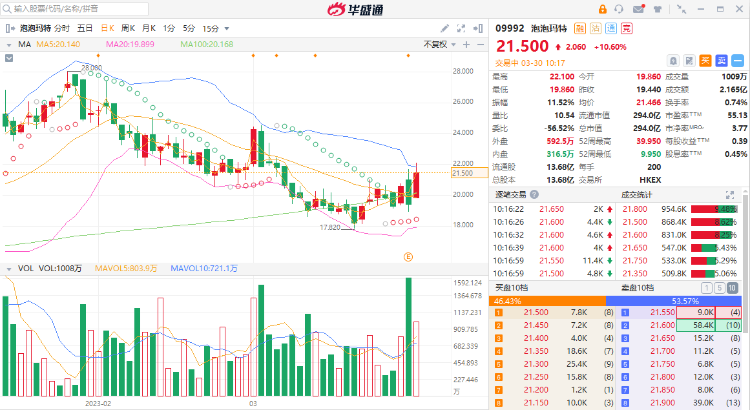Click the 9.48% volume bar for 21.800
Viewport: 750px width, 410px height.
pyautogui.click(x=715, y=209)
